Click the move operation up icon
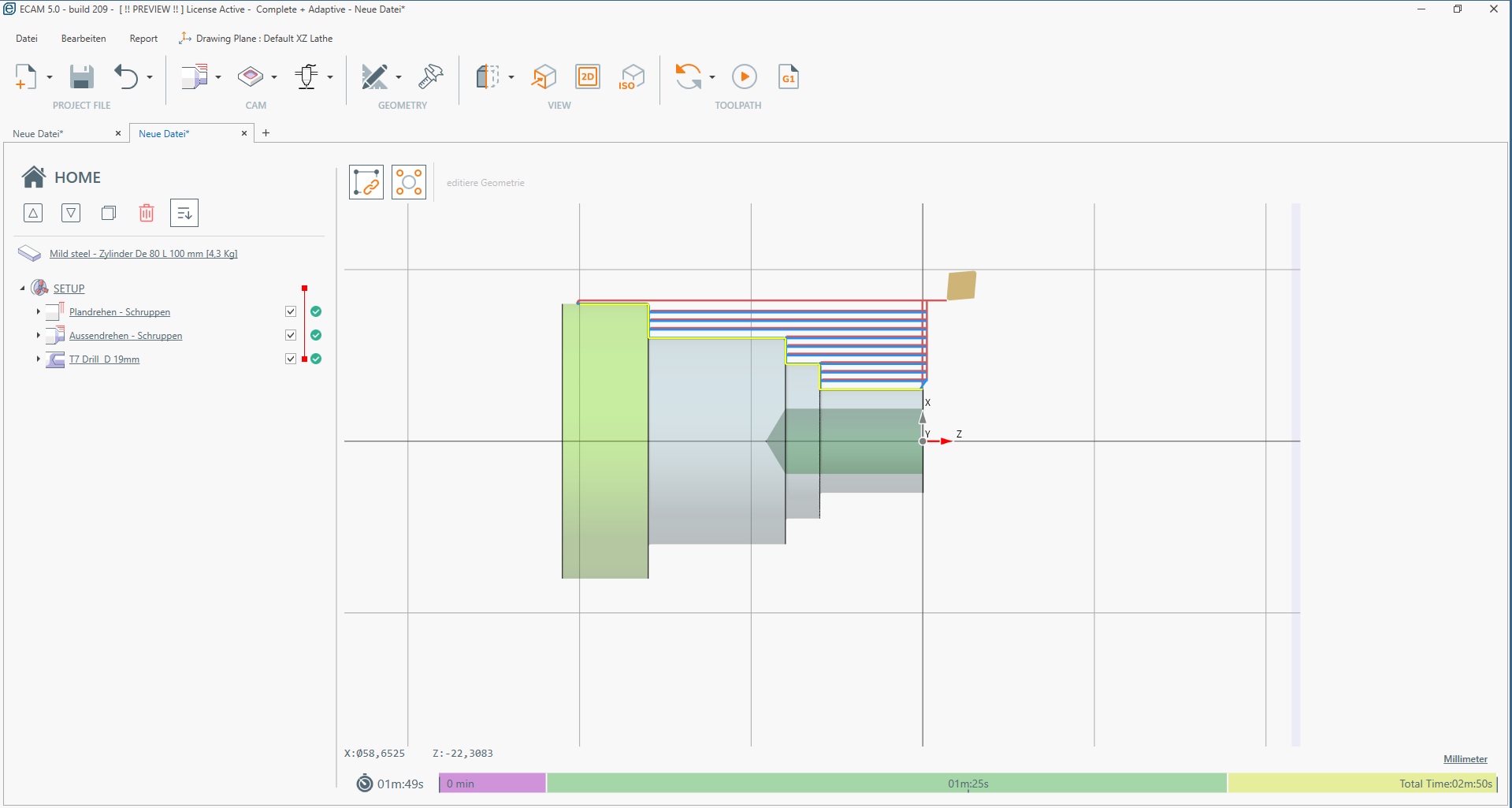This screenshot has height=808, width=1512. tap(33, 213)
